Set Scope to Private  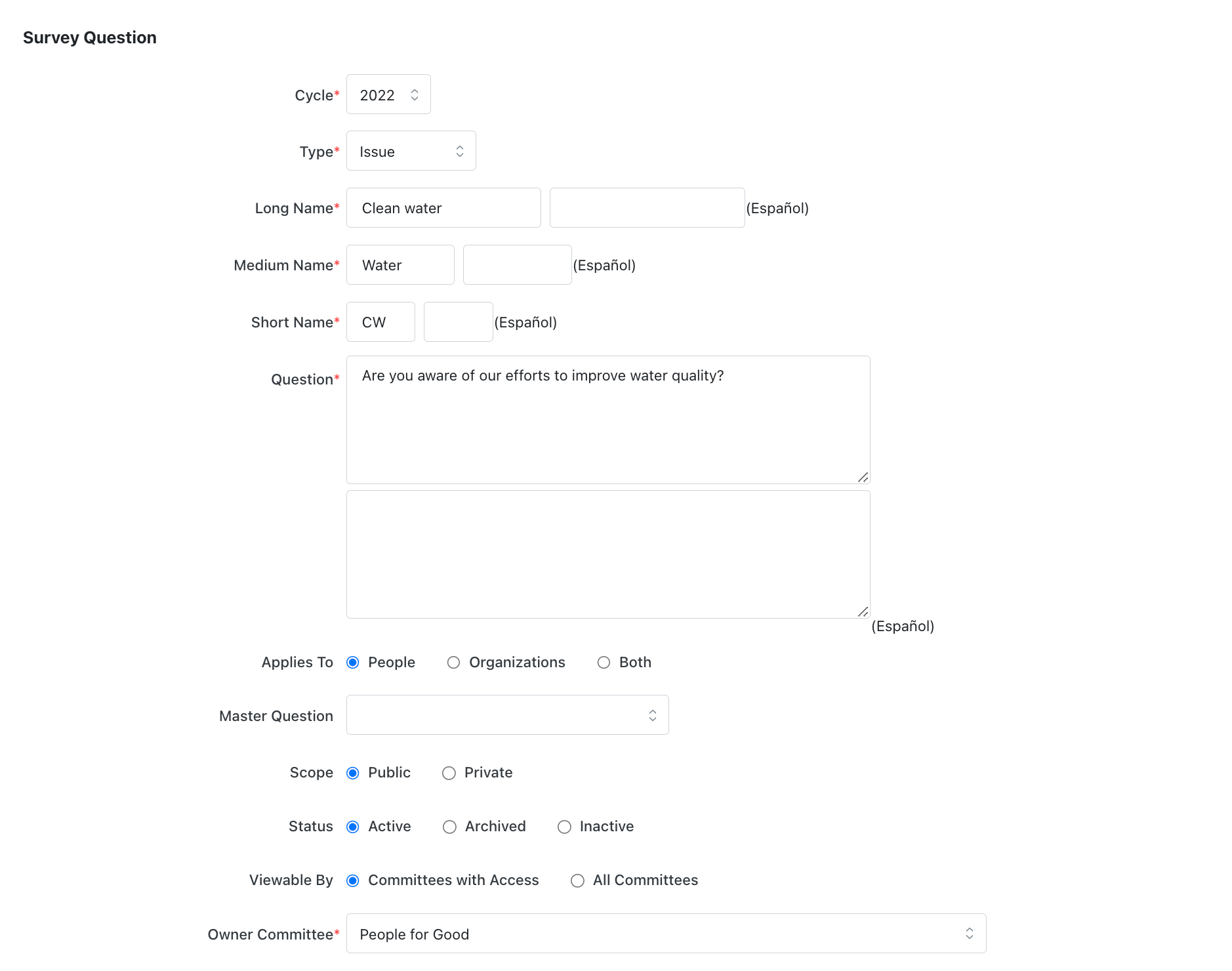(x=449, y=773)
